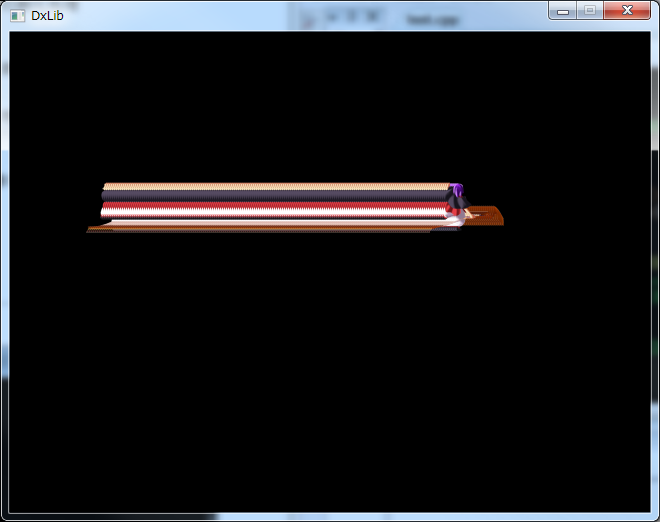Click the DxLib application icon in title bar

pyautogui.click(x=17, y=16)
